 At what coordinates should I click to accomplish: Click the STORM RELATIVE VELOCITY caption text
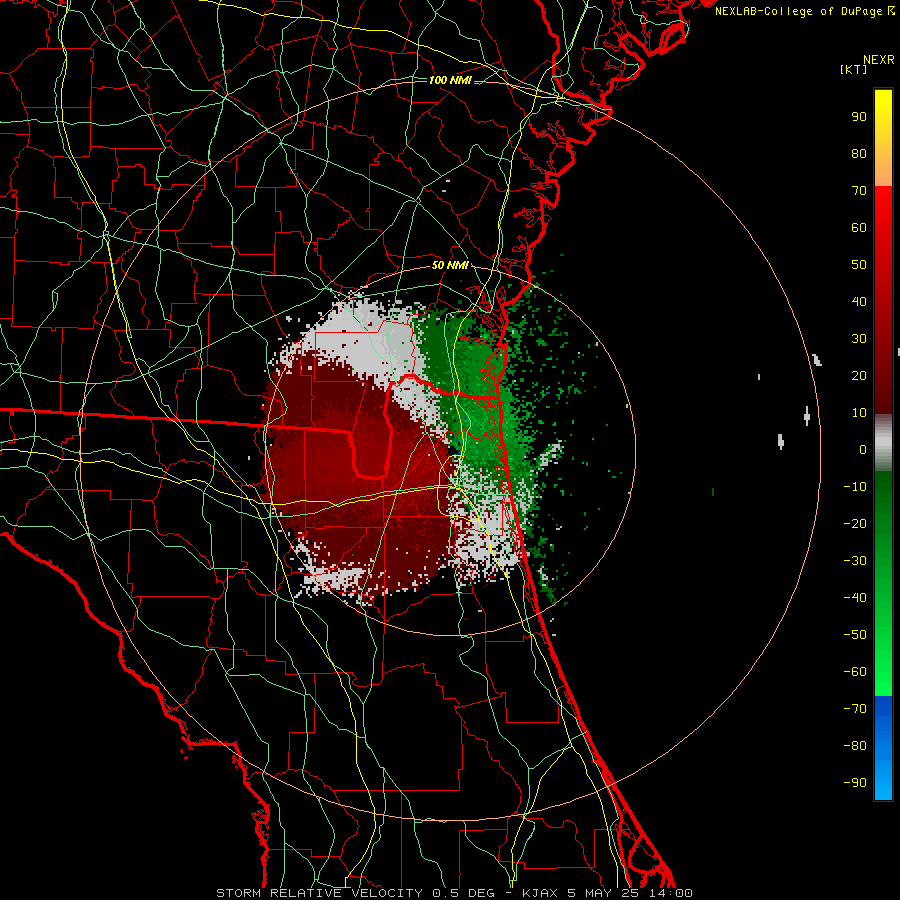click(x=319, y=893)
